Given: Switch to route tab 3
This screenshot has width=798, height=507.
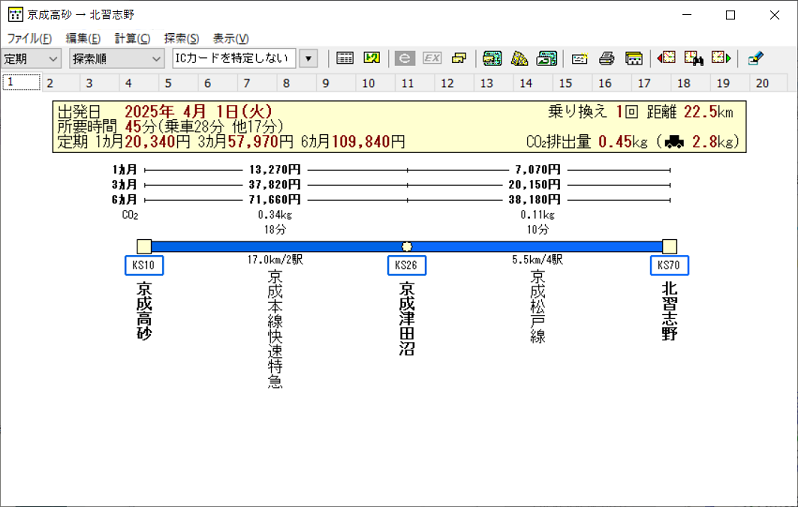Looking at the screenshot, I should [x=100, y=83].
